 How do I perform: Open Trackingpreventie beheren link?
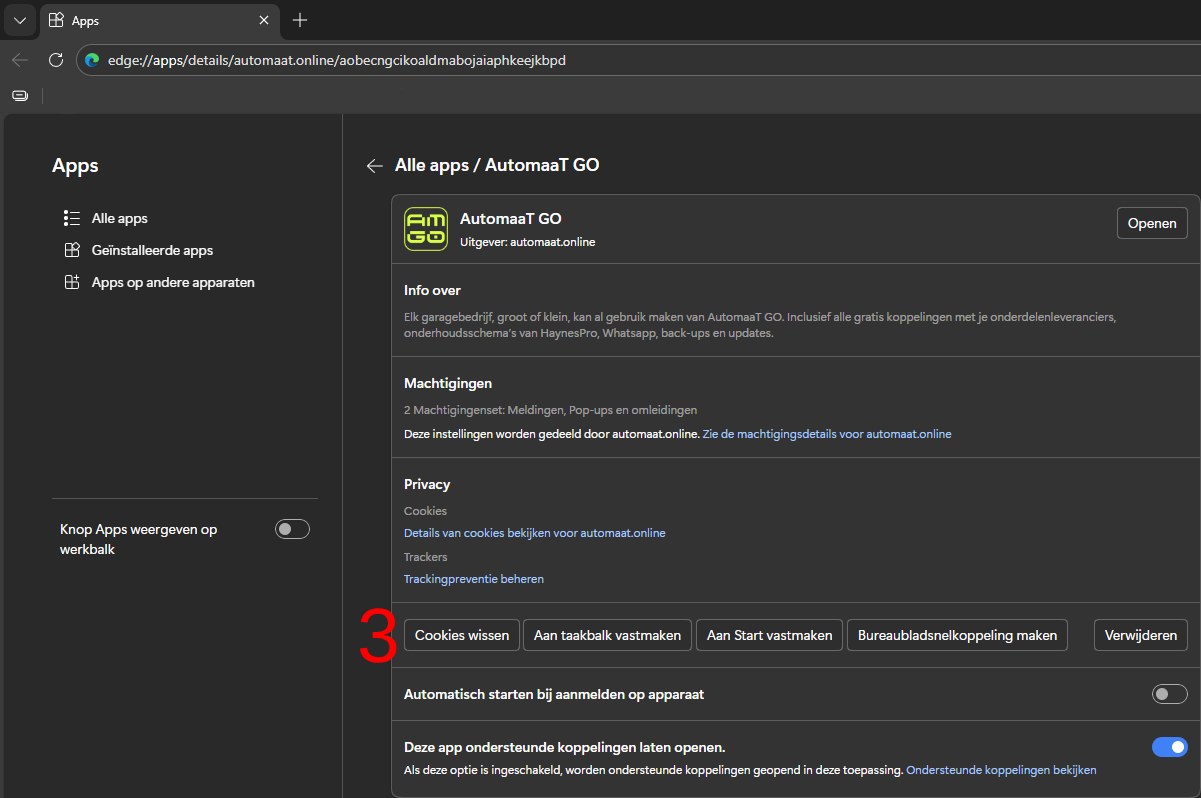coord(474,579)
